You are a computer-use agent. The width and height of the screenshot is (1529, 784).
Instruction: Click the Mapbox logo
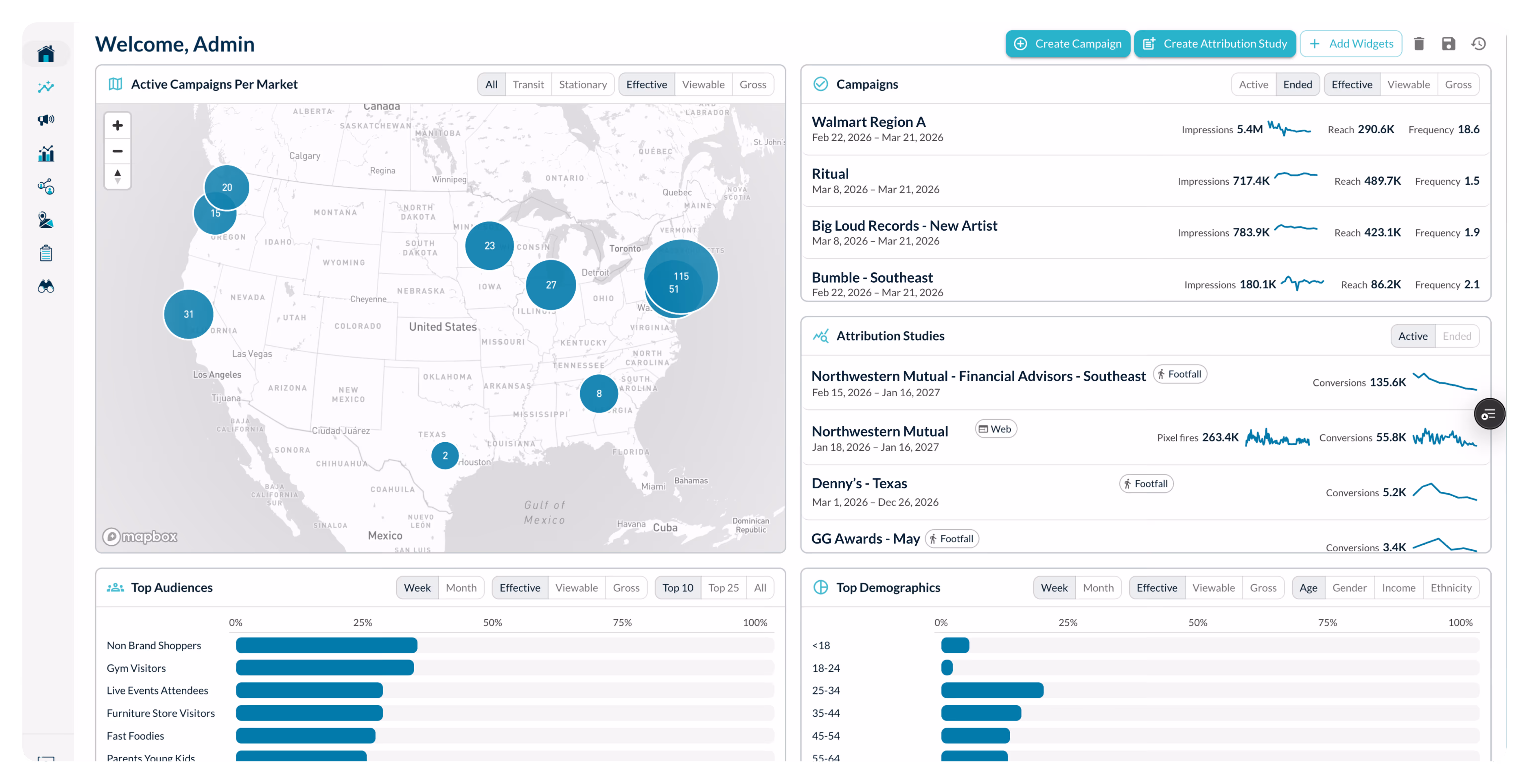pos(140,536)
